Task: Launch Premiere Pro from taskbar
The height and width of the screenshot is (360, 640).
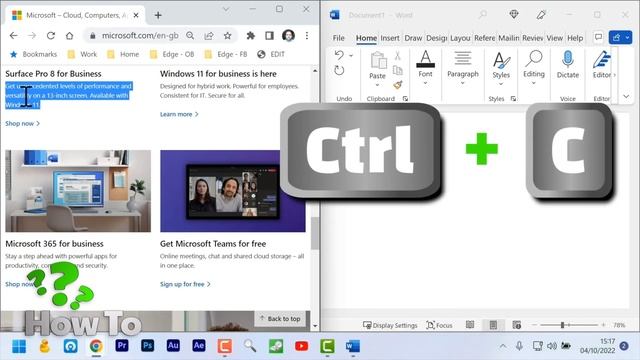Action: 122,346
